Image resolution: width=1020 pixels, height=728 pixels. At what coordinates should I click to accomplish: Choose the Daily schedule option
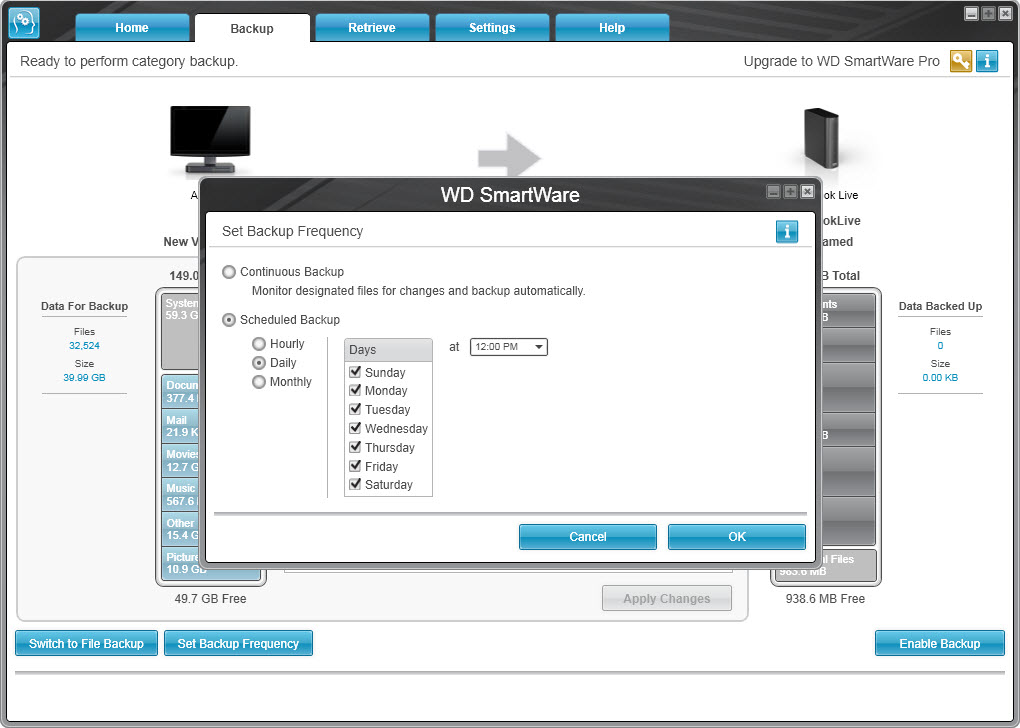259,362
